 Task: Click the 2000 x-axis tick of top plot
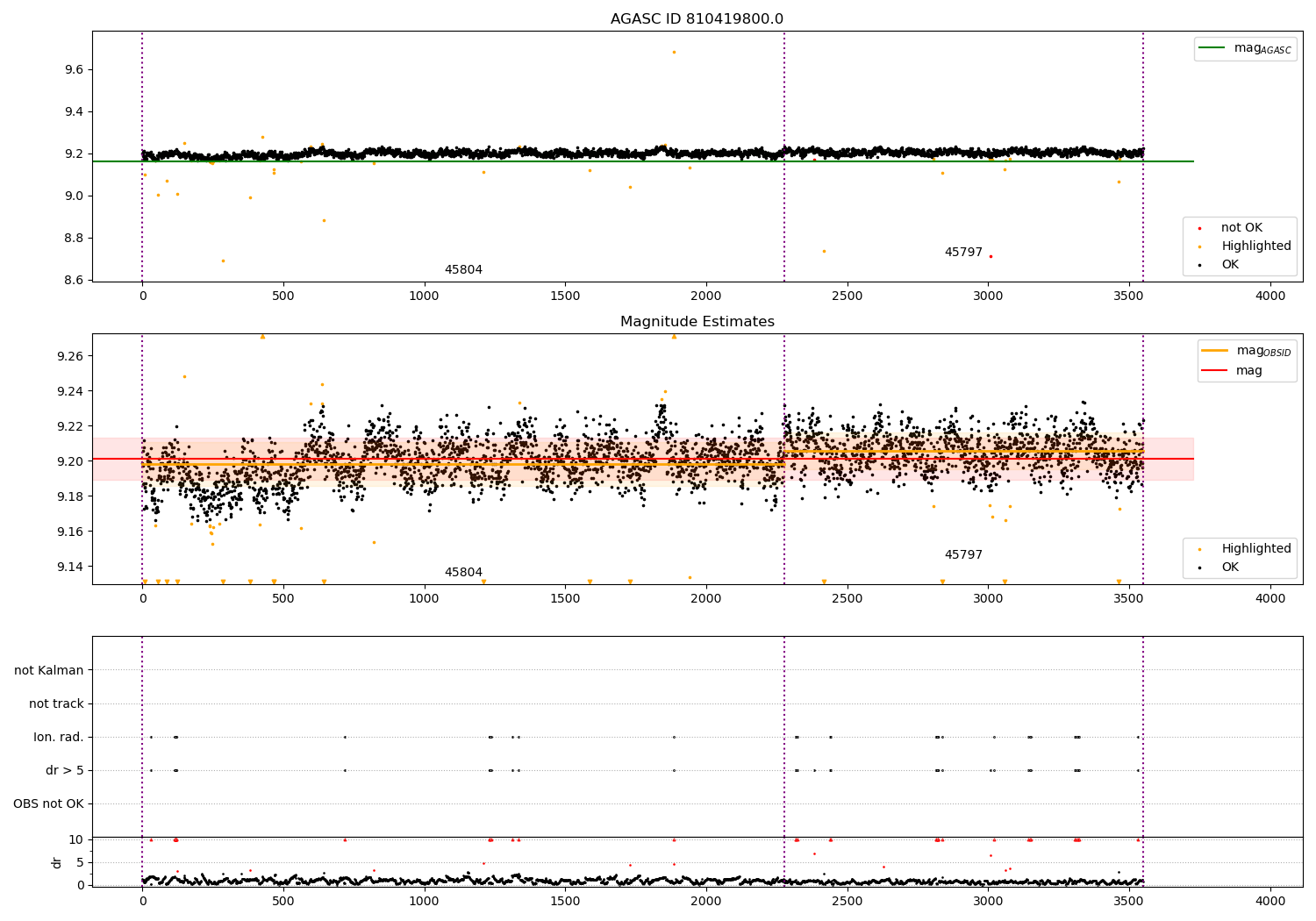point(706,296)
